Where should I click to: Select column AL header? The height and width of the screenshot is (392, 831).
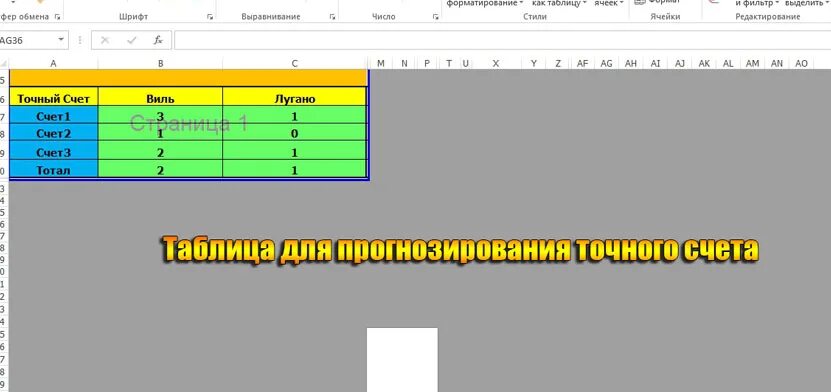click(728, 64)
